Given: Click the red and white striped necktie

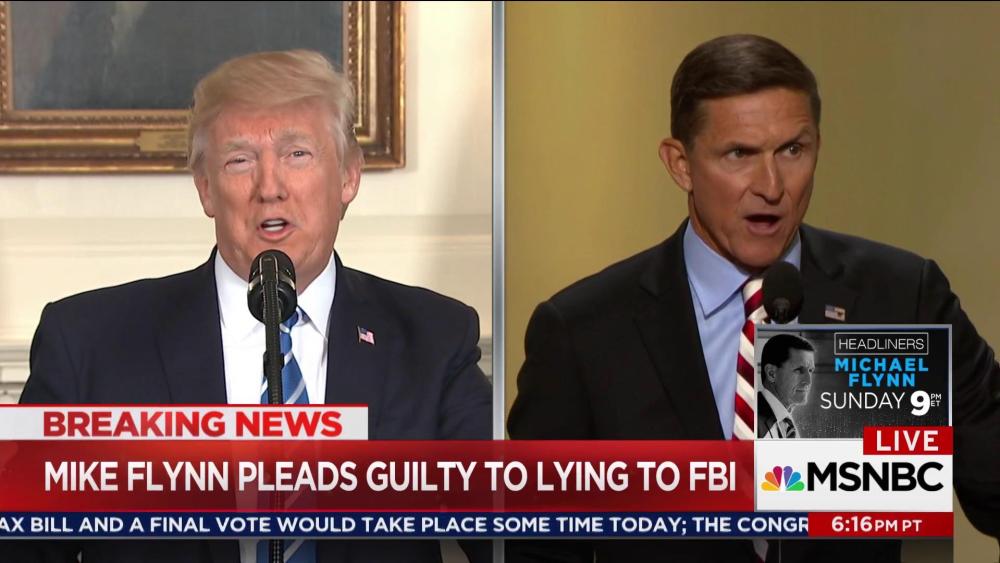Looking at the screenshot, I should [x=748, y=361].
